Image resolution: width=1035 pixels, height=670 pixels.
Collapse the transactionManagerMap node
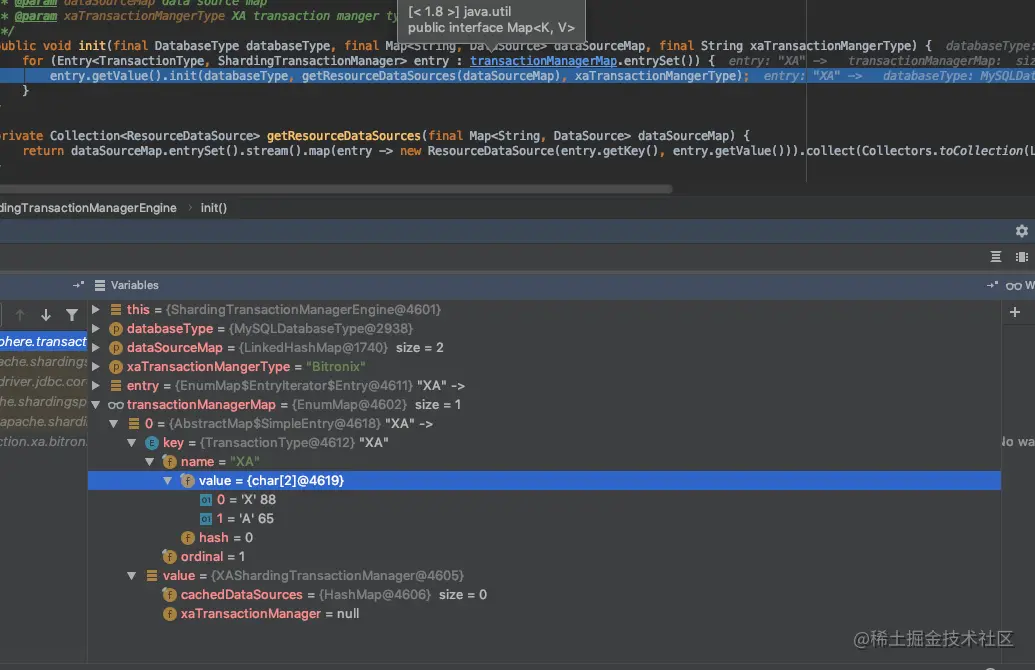click(x=96, y=405)
